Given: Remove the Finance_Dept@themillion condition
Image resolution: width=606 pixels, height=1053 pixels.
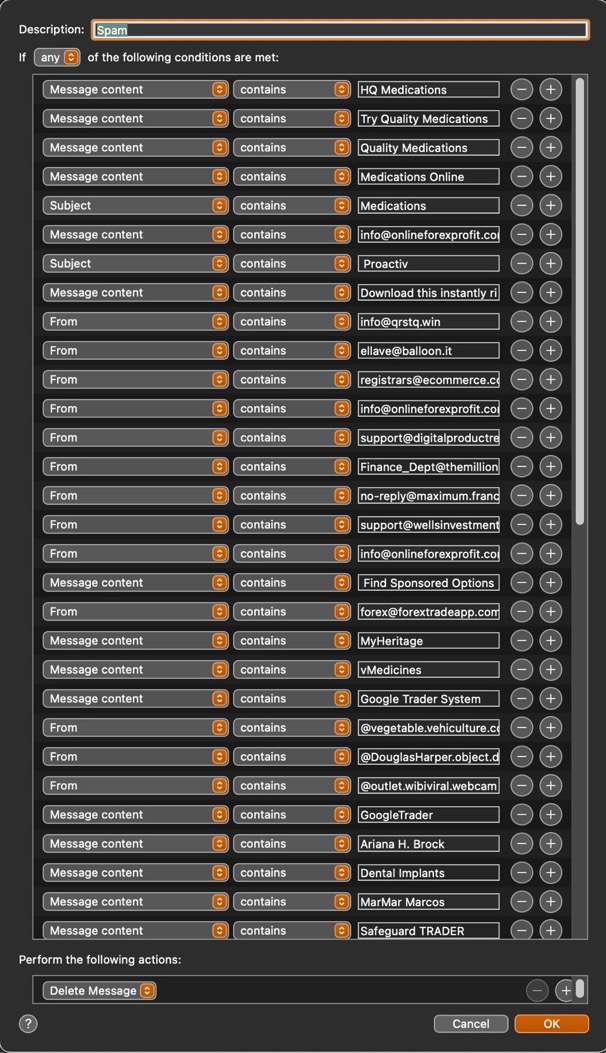Looking at the screenshot, I should tap(521, 466).
